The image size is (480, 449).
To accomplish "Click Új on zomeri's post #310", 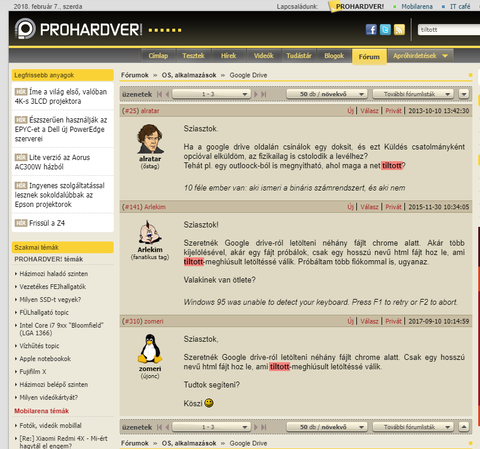I will coord(350,321).
